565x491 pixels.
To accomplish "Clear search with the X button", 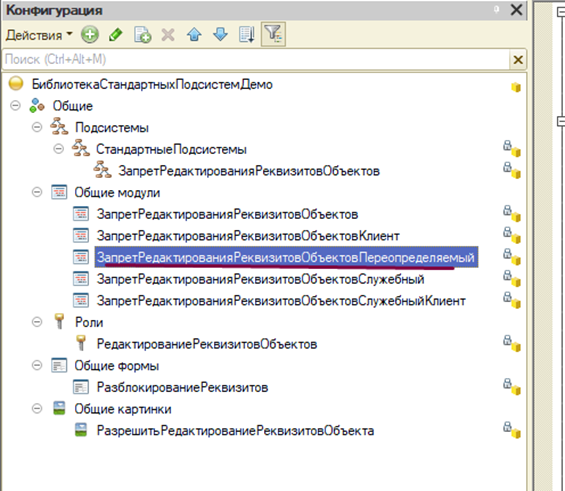I will 518,60.
